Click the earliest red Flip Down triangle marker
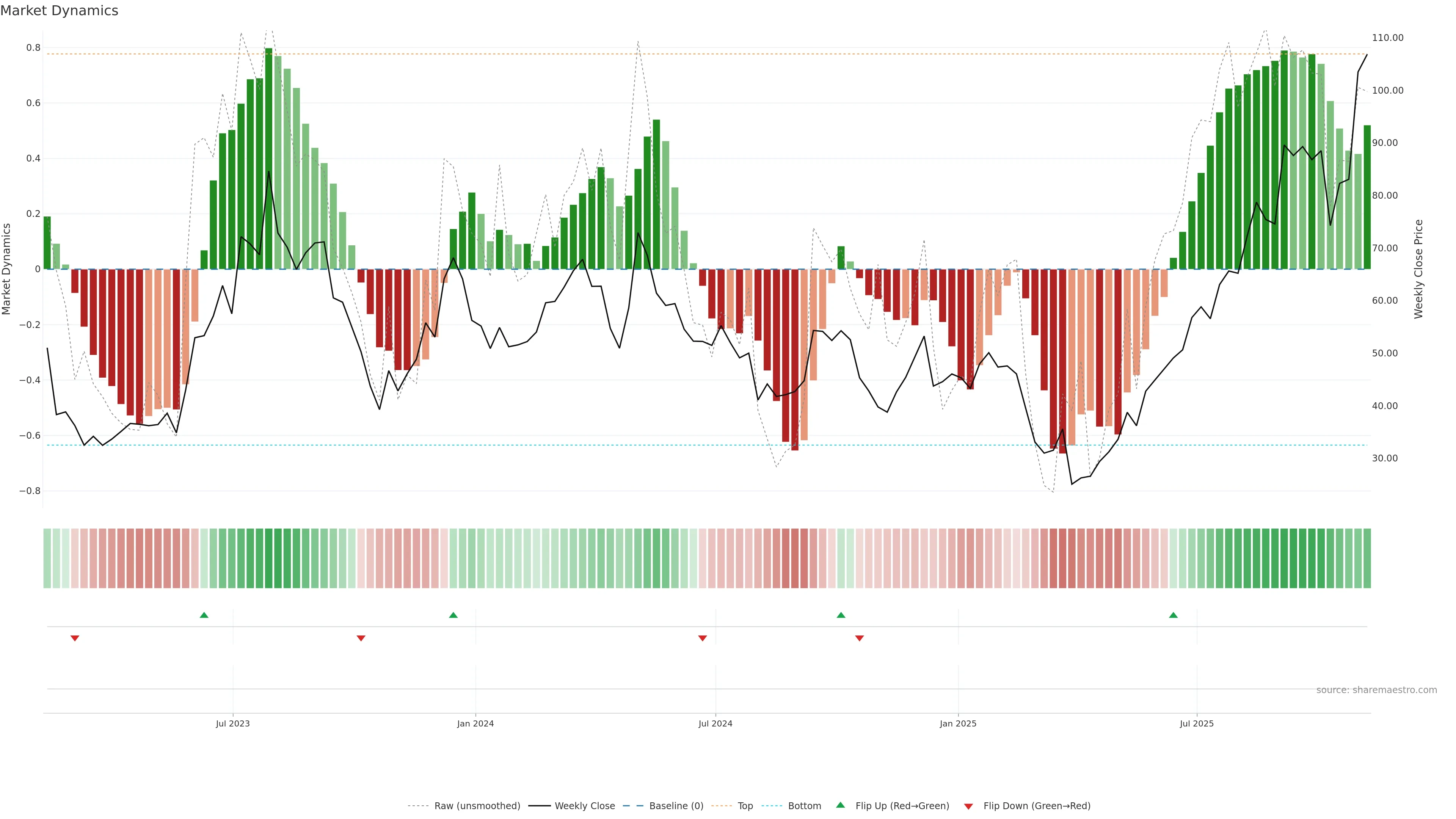The image size is (1456, 819). click(75, 638)
